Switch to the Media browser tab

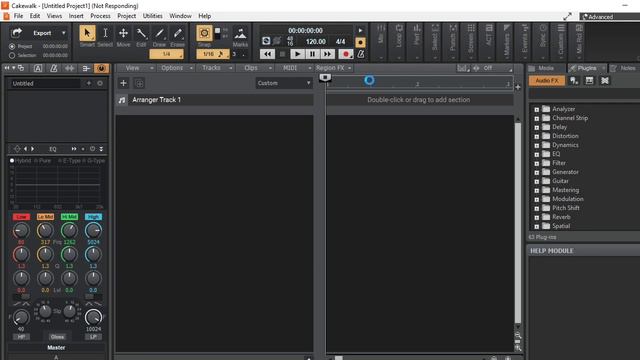(546, 68)
